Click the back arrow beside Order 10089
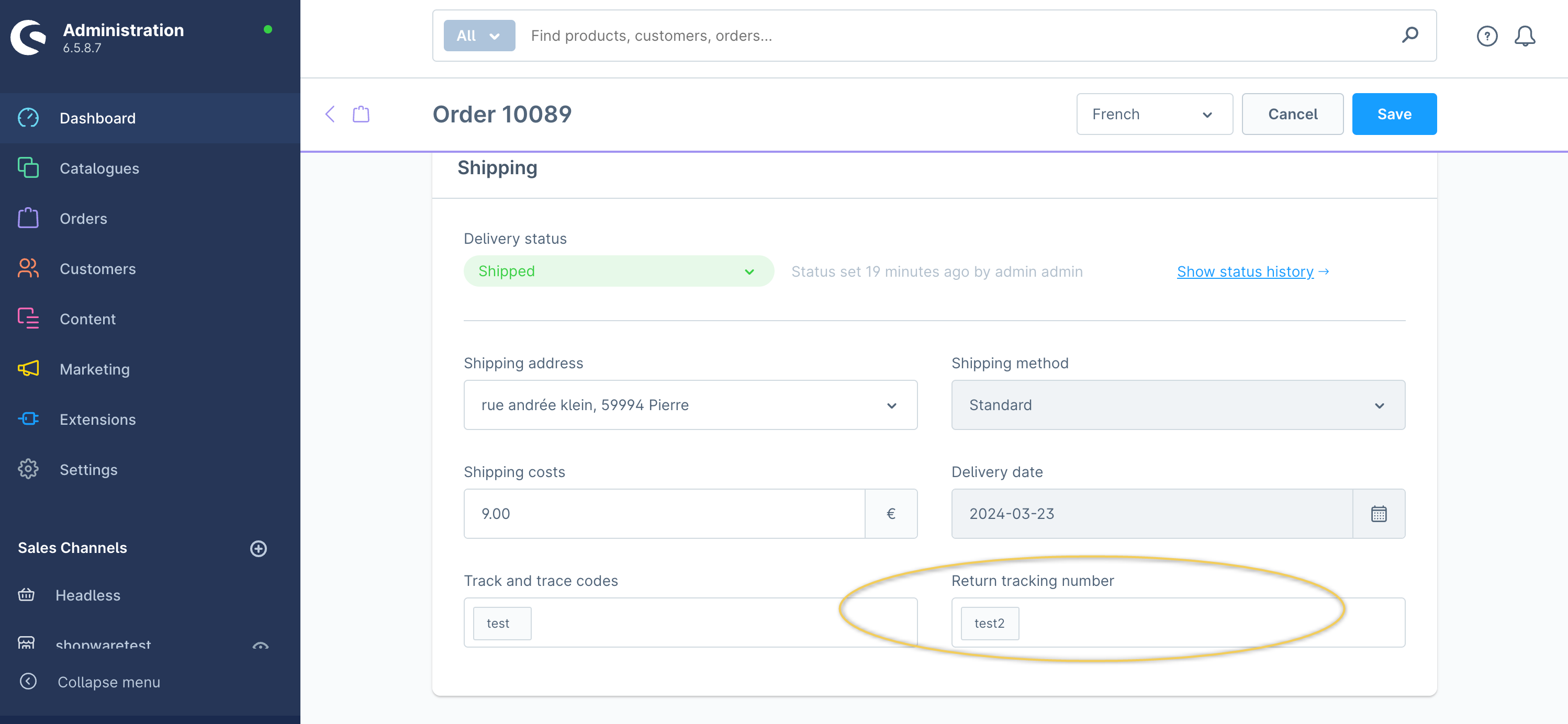 331,114
